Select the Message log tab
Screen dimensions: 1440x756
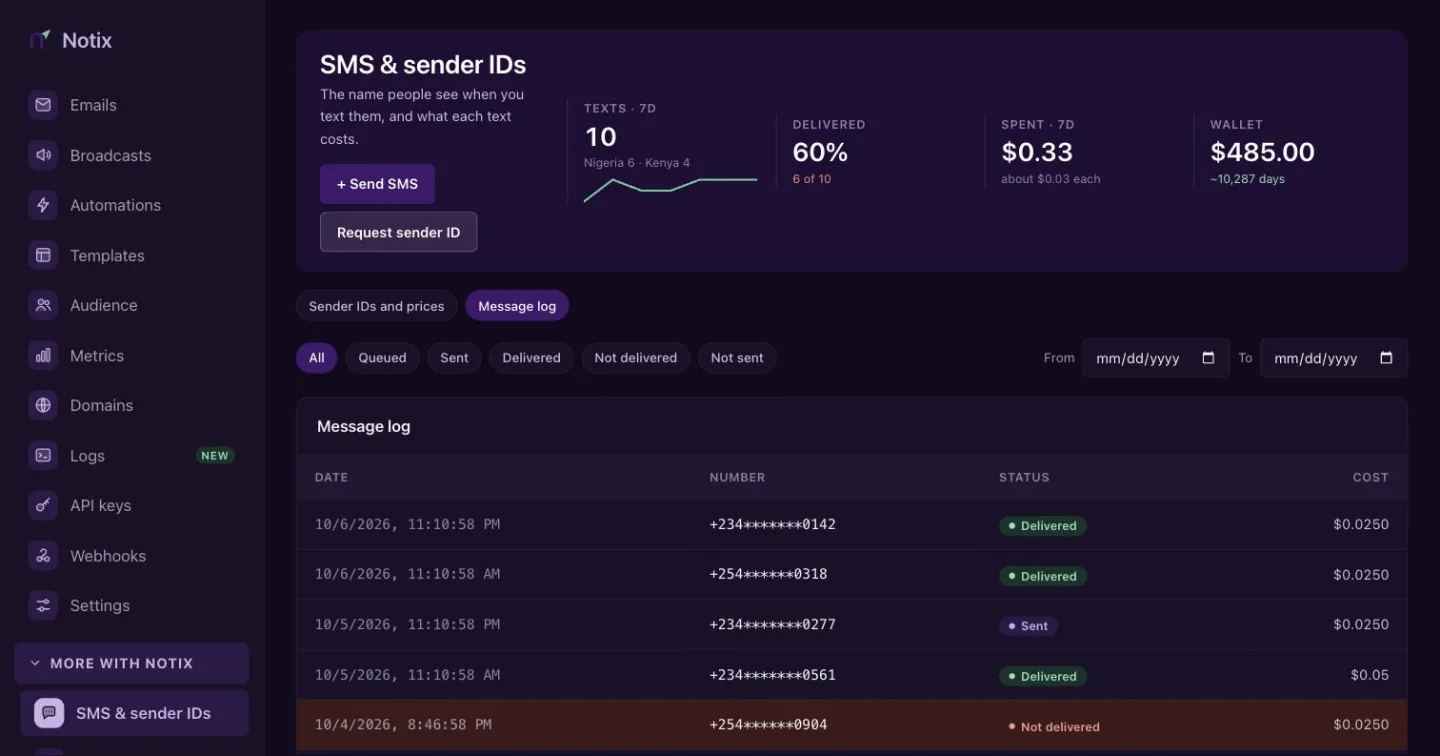click(517, 306)
